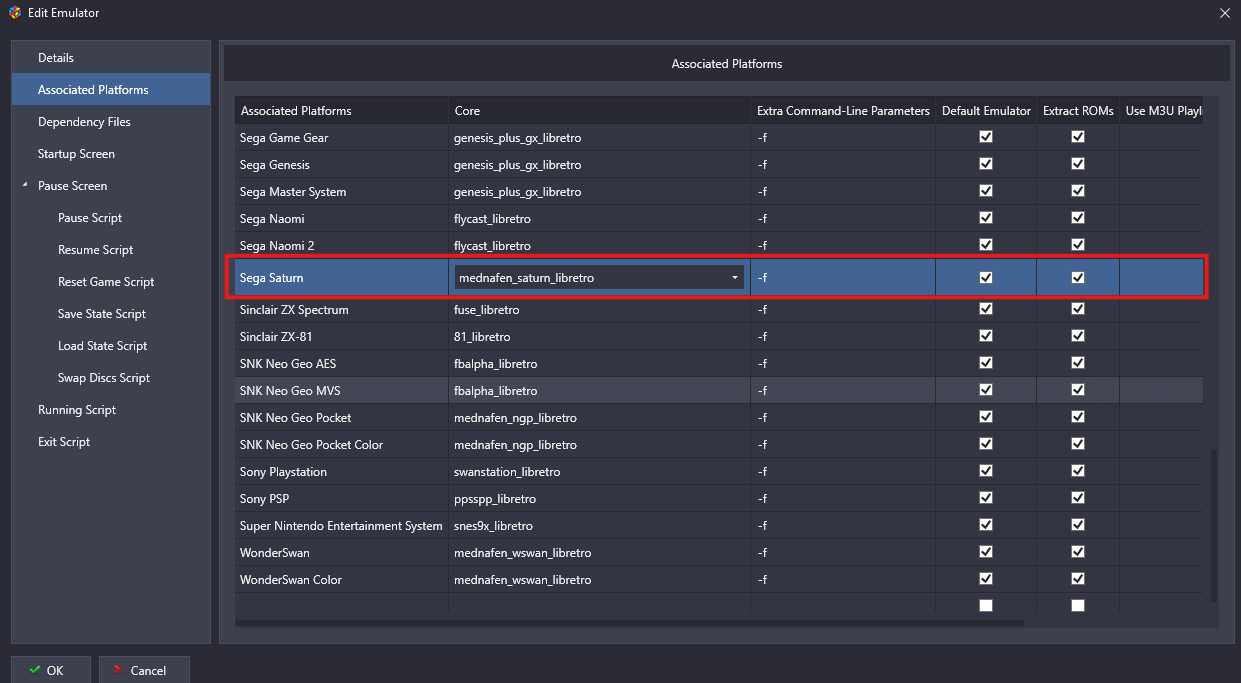Click the WonderSwan platform cell
The image size is (1241, 683).
pos(342,553)
